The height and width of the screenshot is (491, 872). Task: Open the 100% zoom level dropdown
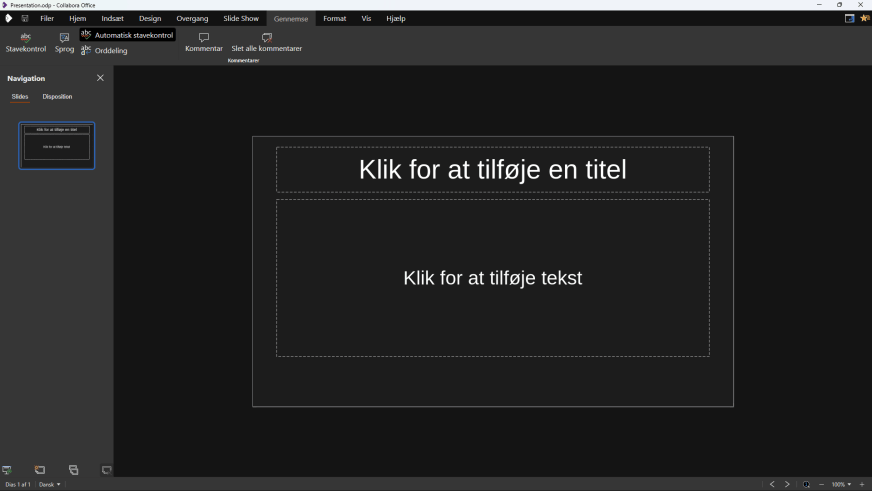(x=841, y=484)
